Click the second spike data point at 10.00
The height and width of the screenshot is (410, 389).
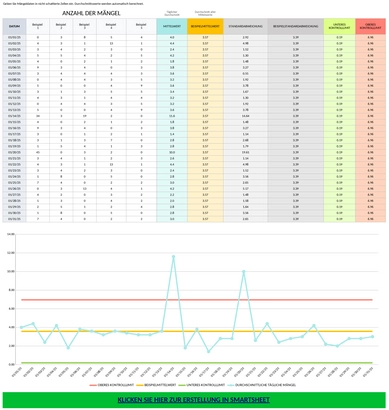coord(244,272)
